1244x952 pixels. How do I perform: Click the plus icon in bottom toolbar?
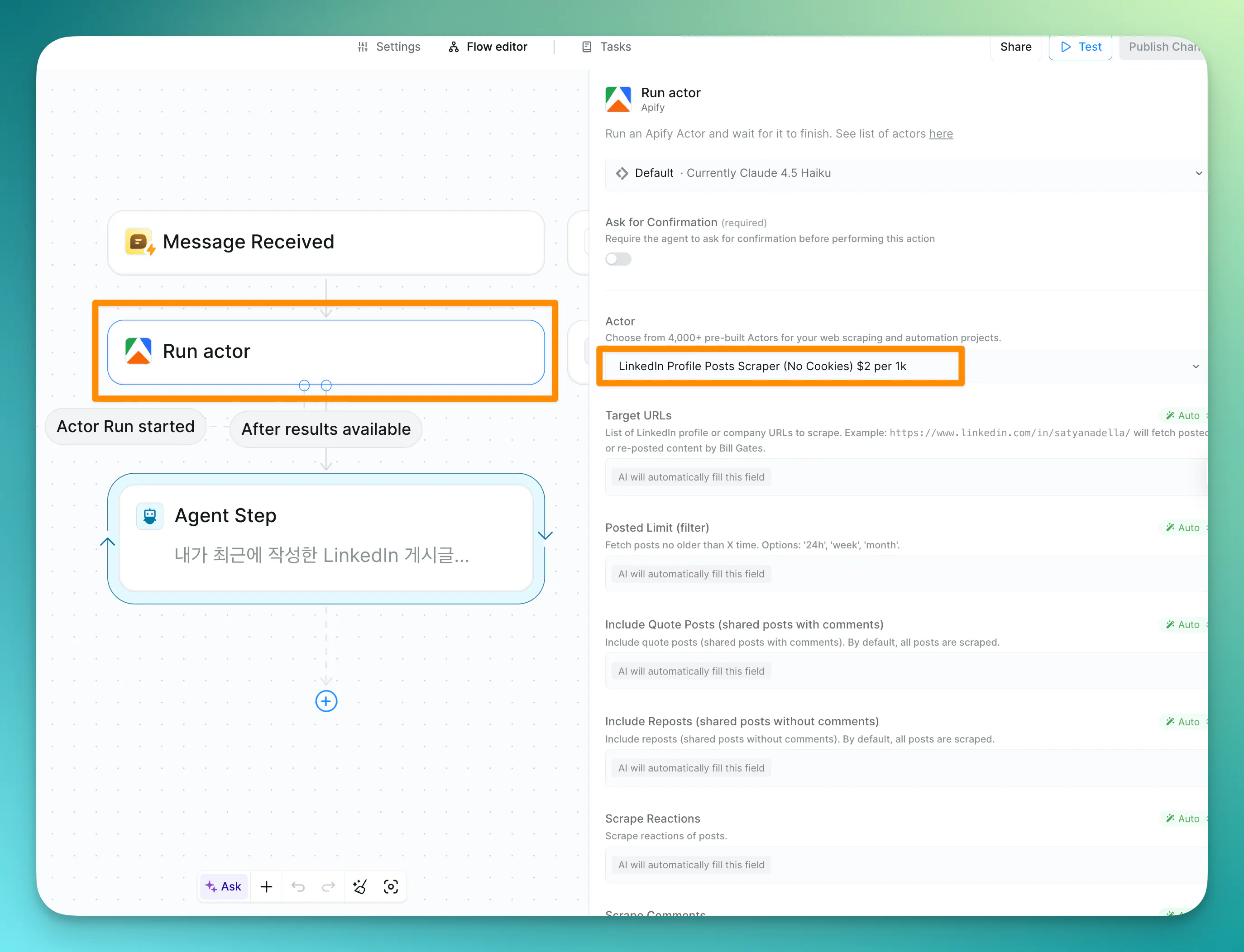coord(266,886)
